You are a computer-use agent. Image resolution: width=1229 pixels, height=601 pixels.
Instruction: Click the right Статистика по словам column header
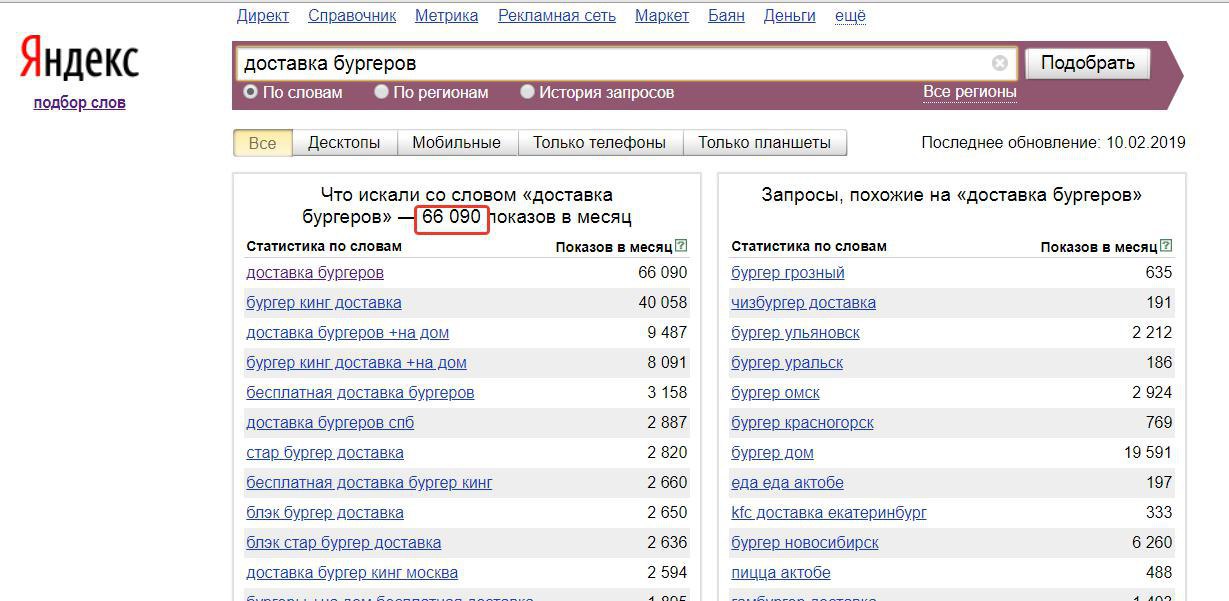(809, 246)
